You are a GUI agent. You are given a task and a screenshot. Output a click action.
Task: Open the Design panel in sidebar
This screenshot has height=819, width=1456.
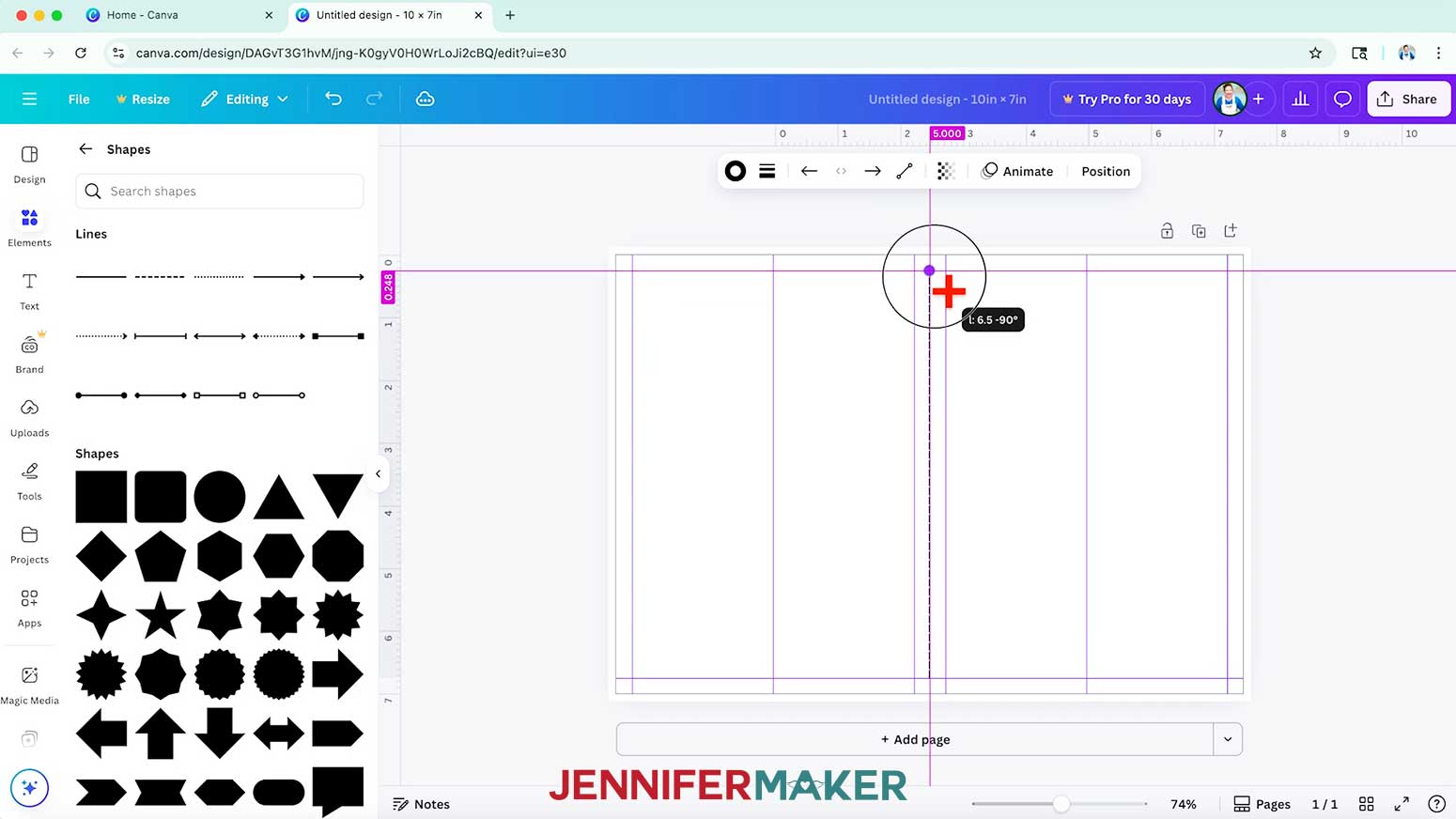29,164
